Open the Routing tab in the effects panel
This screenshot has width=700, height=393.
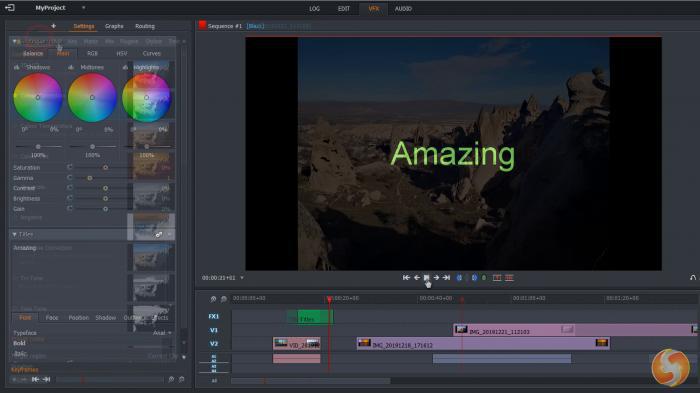pyautogui.click(x=145, y=26)
